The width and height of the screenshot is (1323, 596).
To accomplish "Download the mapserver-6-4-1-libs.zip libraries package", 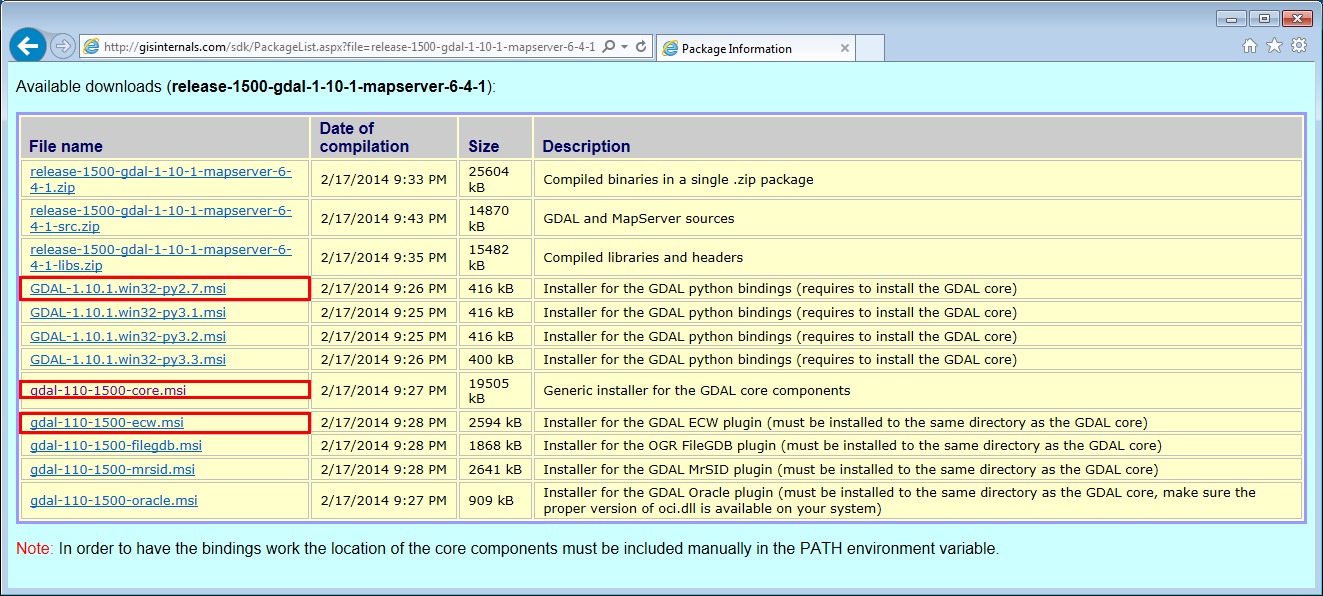I will 161,257.
